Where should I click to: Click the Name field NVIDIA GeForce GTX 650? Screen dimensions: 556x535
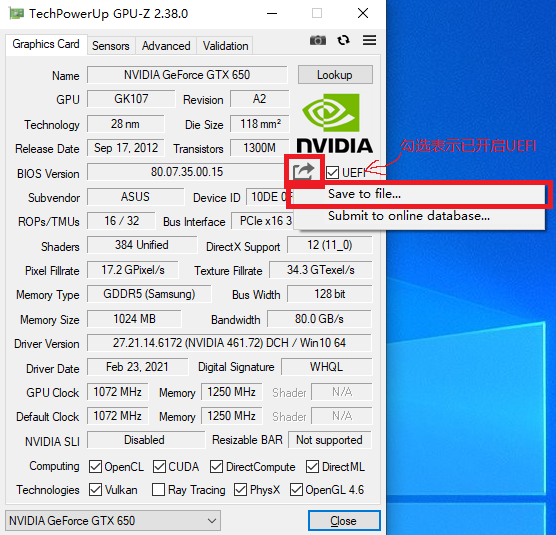tap(187, 75)
